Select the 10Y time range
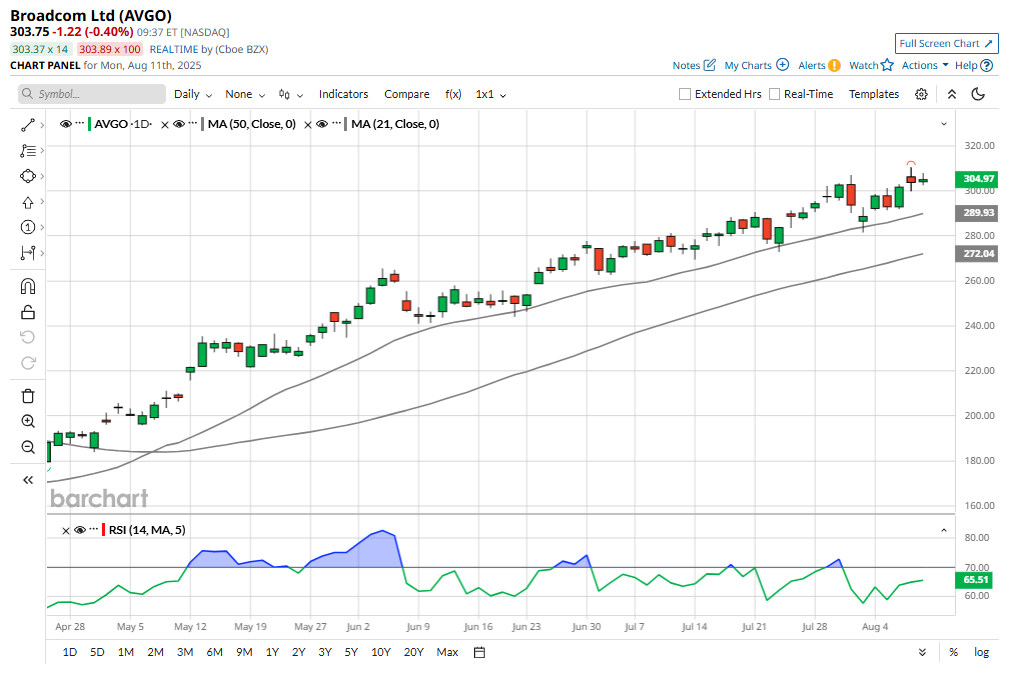1027x696 pixels. [381, 652]
